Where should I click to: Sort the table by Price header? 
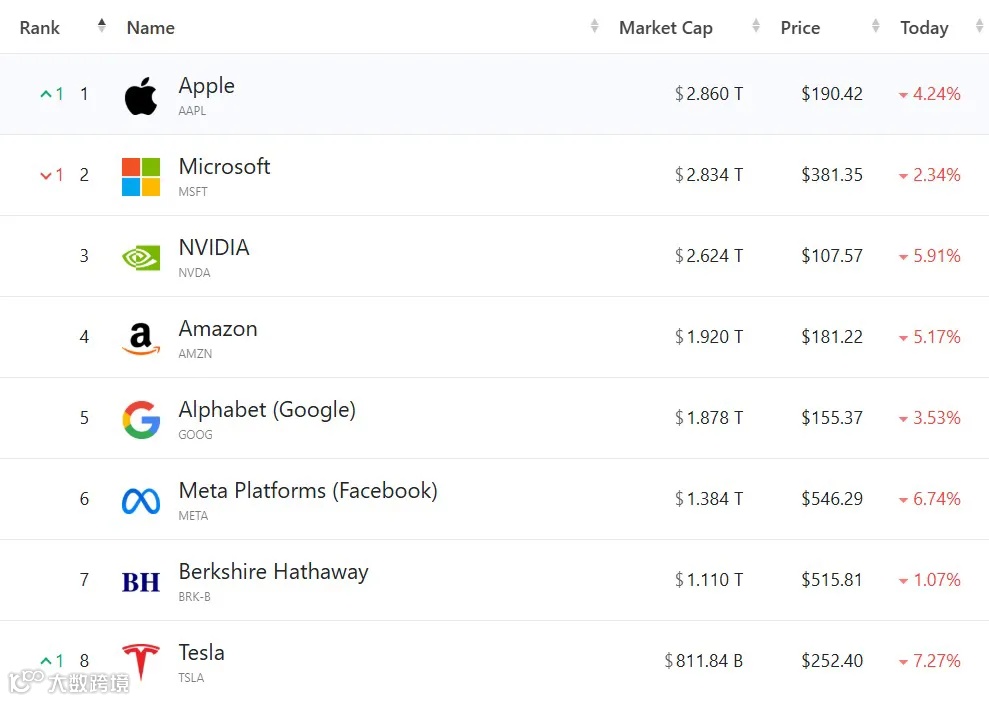pos(800,28)
